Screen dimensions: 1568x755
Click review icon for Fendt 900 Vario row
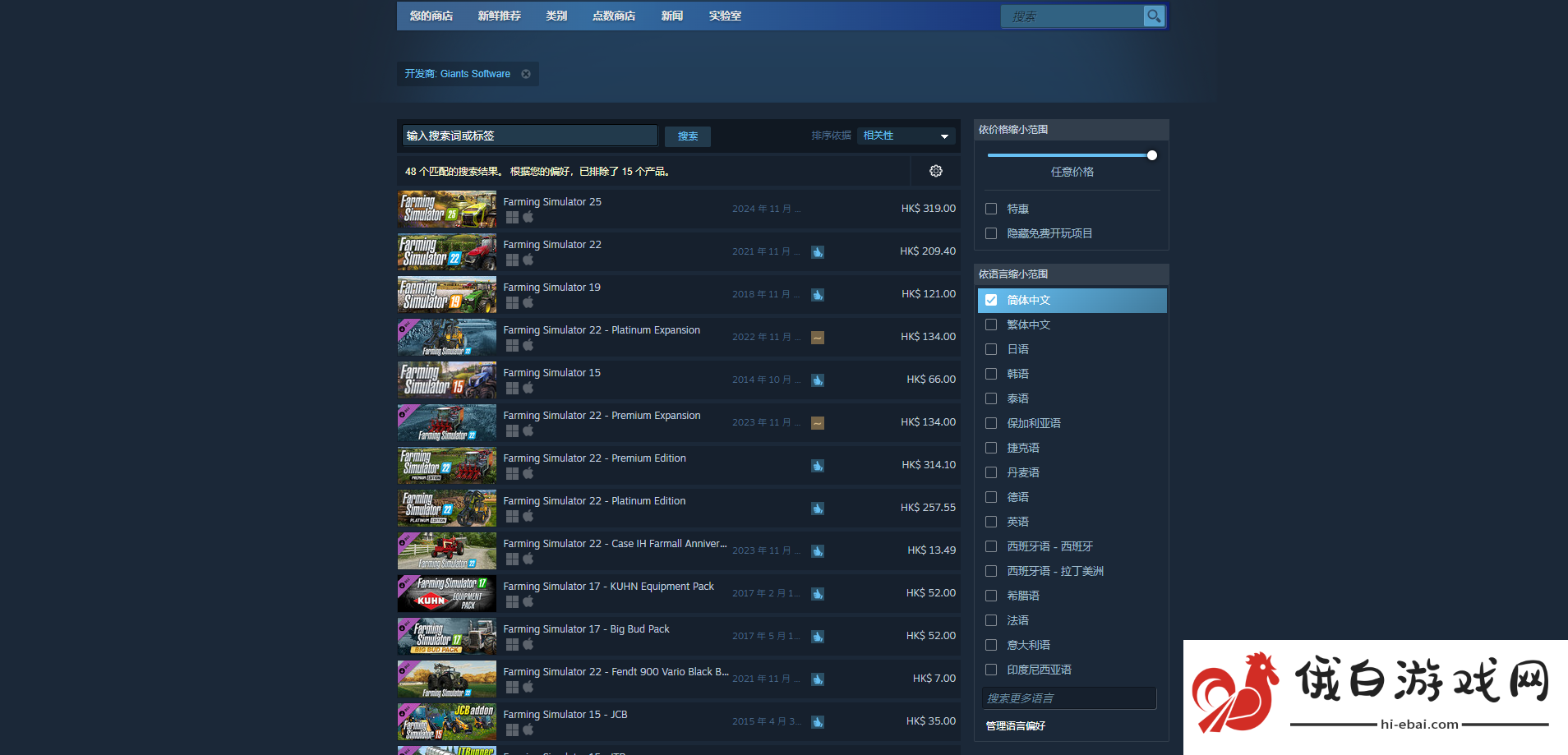[818, 679]
